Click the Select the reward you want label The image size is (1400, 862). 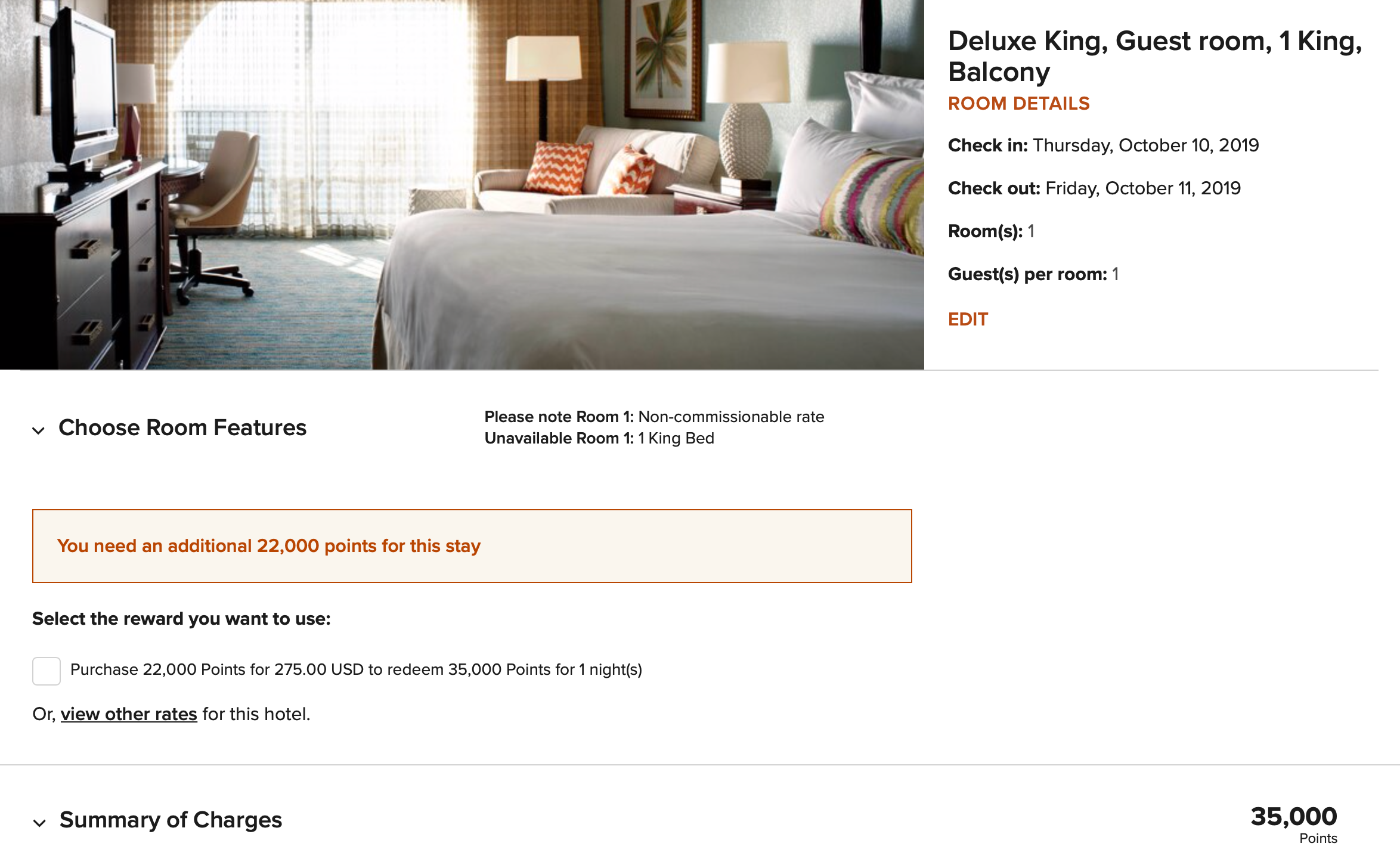point(181,619)
